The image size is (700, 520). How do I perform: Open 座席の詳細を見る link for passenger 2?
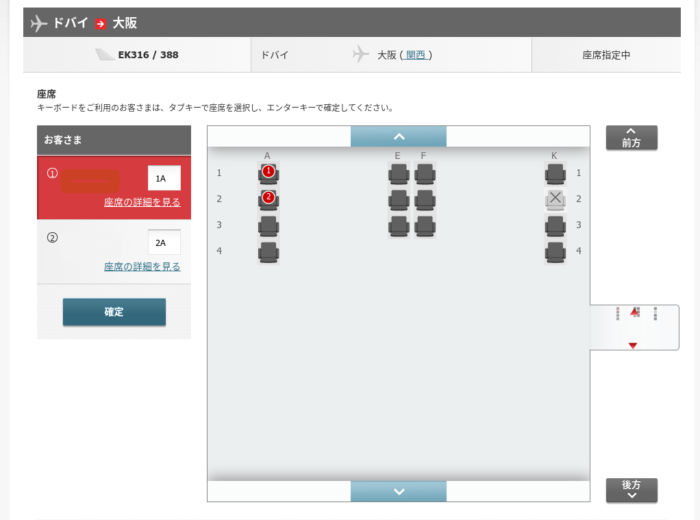click(x=142, y=266)
